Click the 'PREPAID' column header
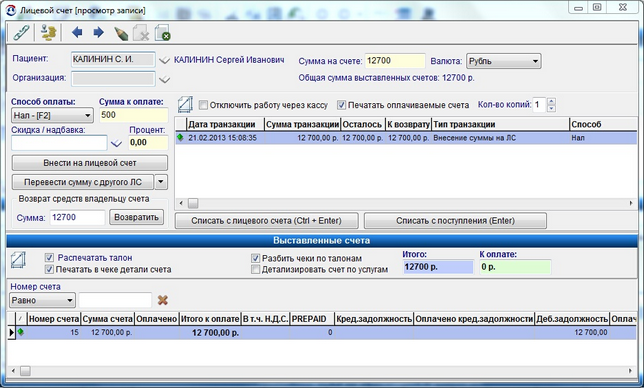The height and width of the screenshot is (388, 644). pyautogui.click(x=312, y=319)
